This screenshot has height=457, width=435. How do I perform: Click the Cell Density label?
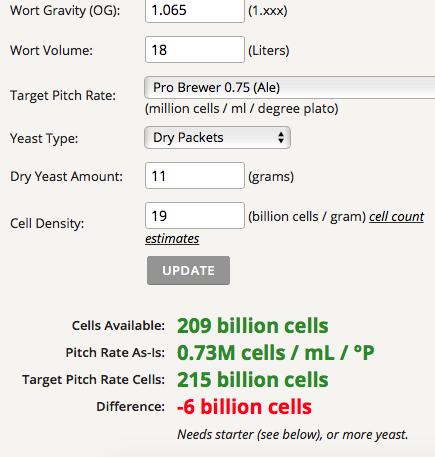[x=47, y=223]
